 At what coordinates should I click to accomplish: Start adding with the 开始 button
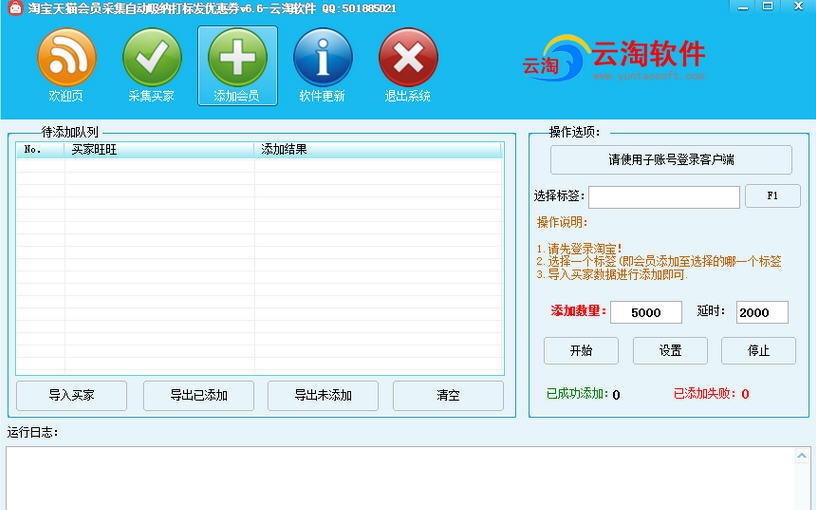581,351
